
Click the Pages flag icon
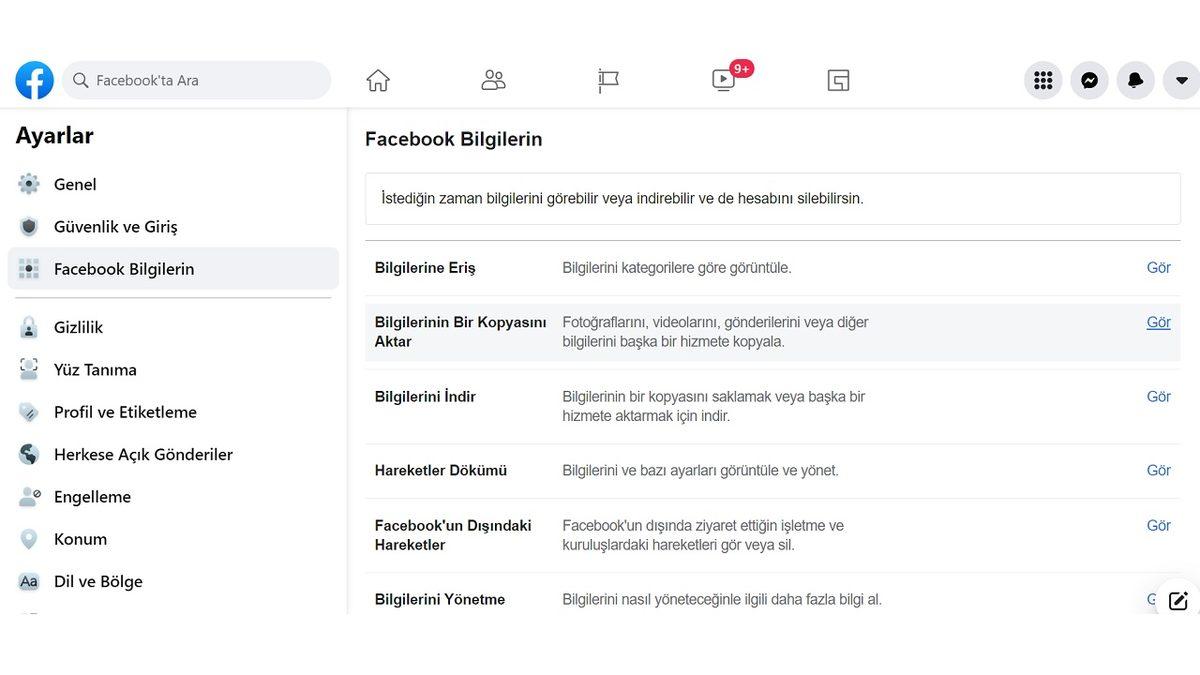pos(608,80)
